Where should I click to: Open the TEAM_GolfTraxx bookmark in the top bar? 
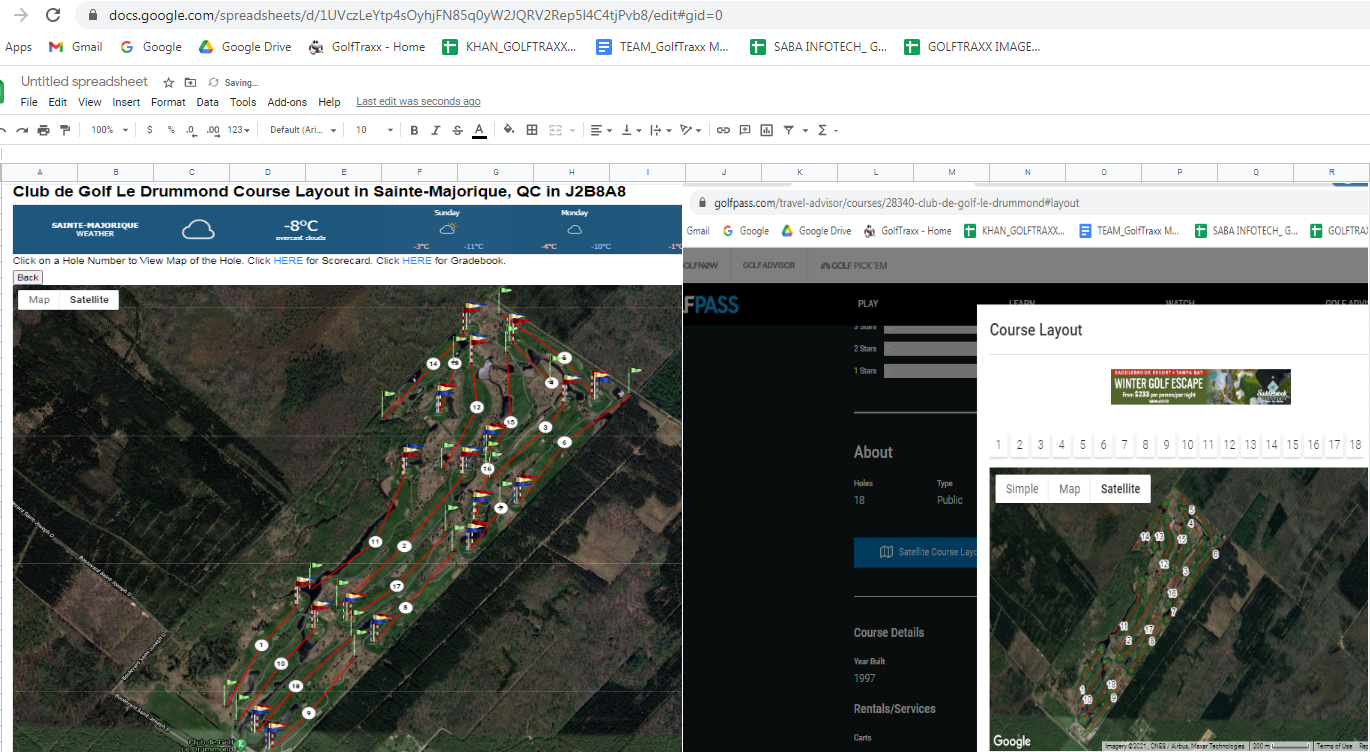point(663,47)
